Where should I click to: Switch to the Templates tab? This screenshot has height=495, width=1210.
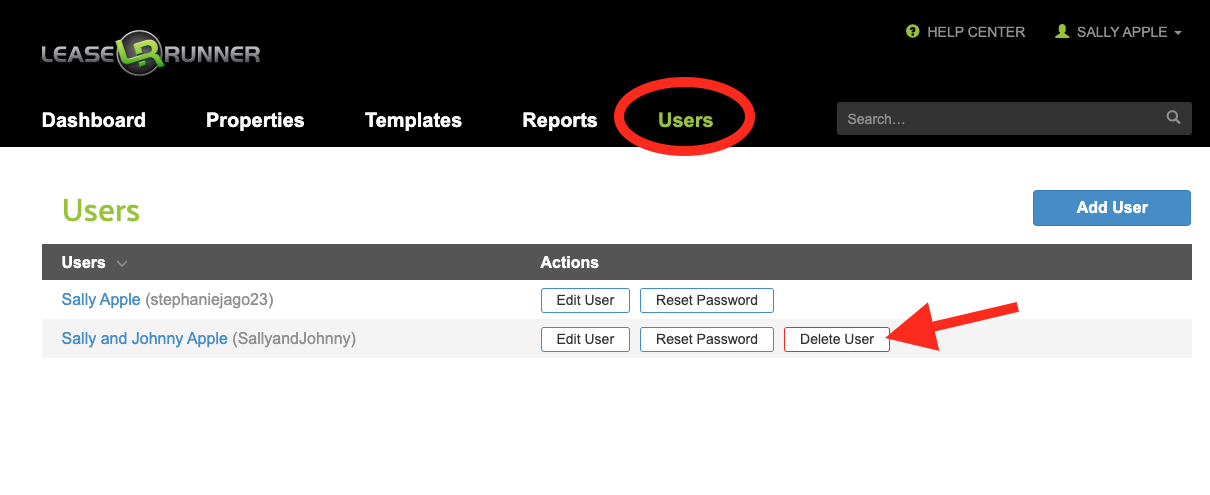tap(413, 120)
